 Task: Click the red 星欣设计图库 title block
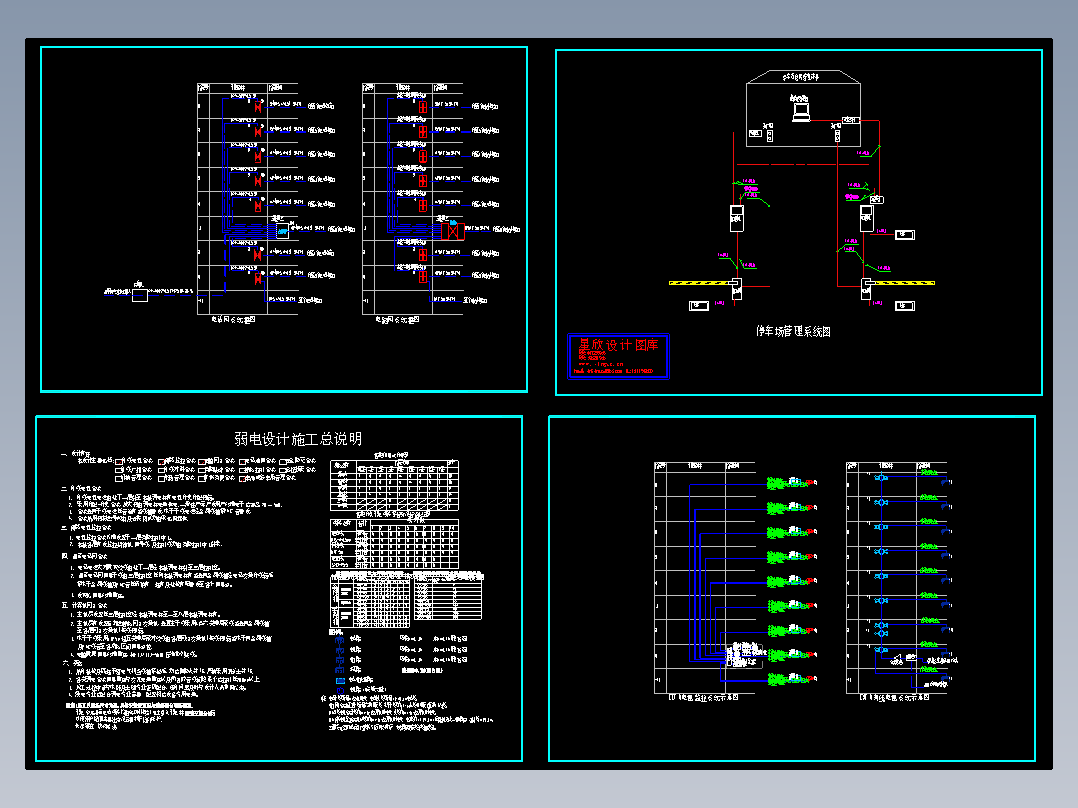[619, 356]
